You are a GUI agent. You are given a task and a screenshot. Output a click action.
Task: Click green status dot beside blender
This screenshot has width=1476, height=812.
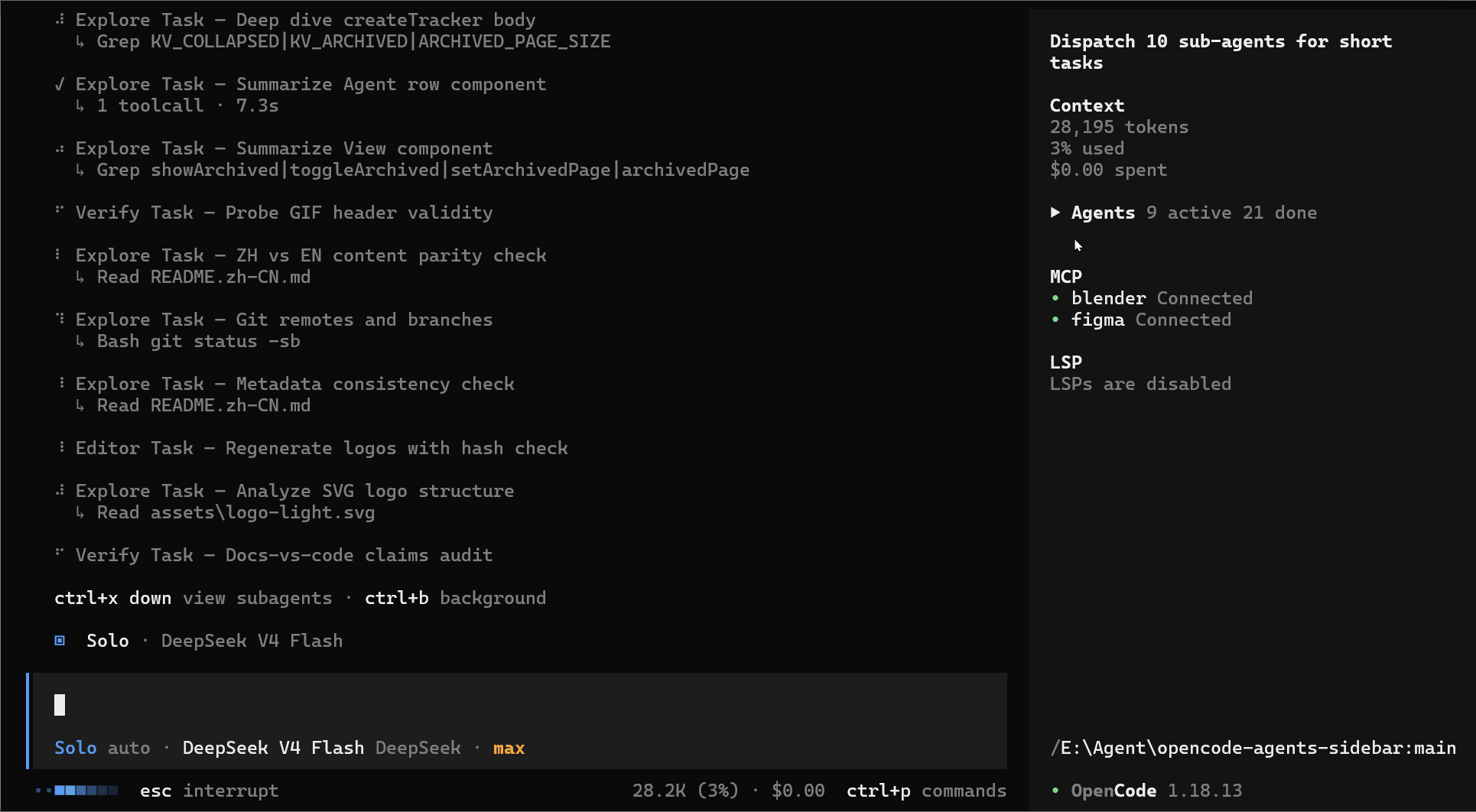point(1055,298)
